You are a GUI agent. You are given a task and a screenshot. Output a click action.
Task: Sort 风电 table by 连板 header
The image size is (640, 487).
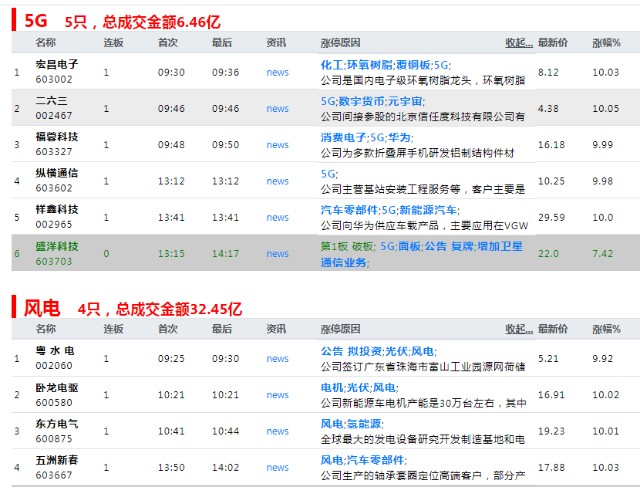(x=113, y=329)
